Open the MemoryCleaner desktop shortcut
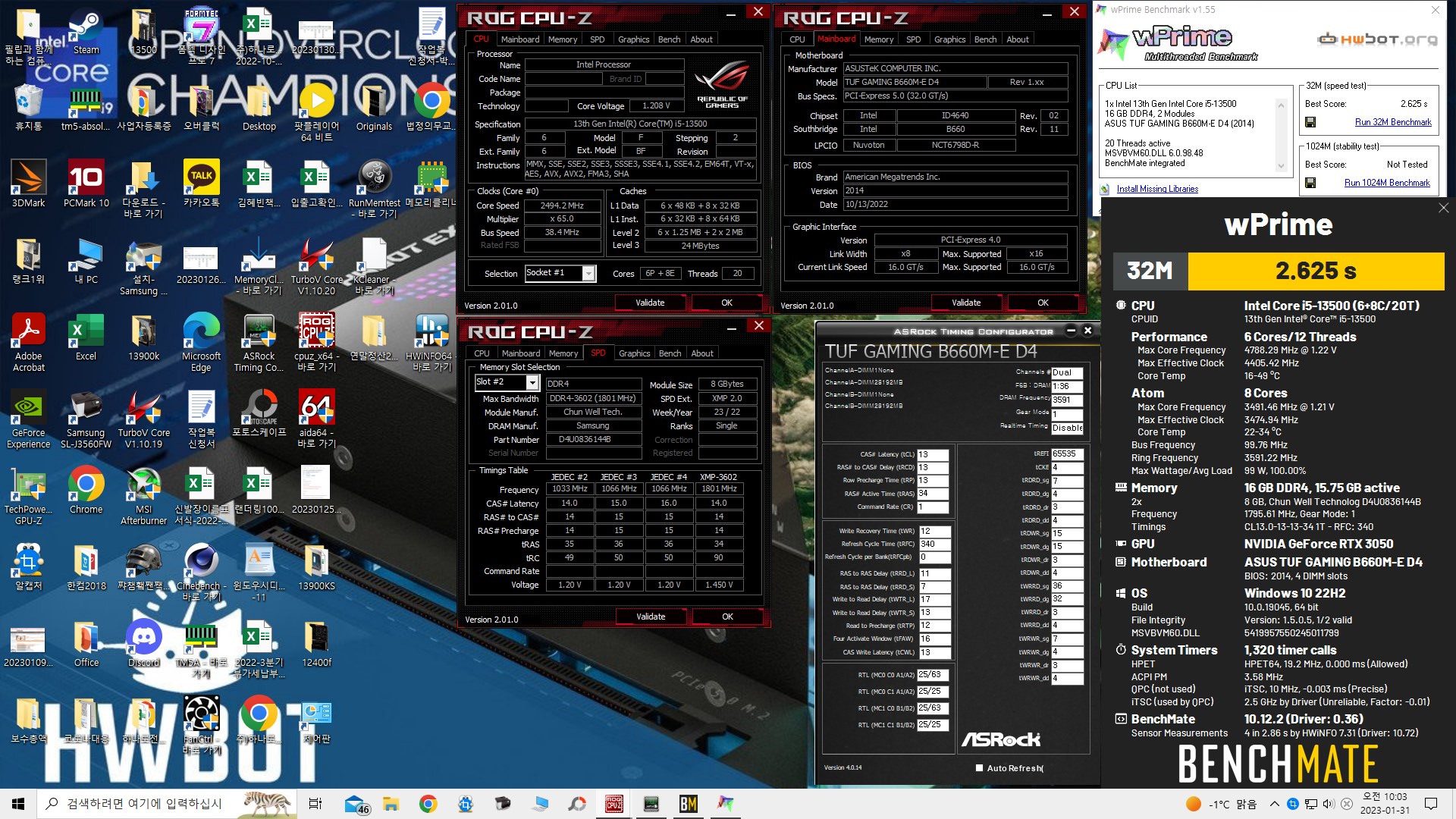The height and width of the screenshot is (819, 1456). (x=259, y=265)
